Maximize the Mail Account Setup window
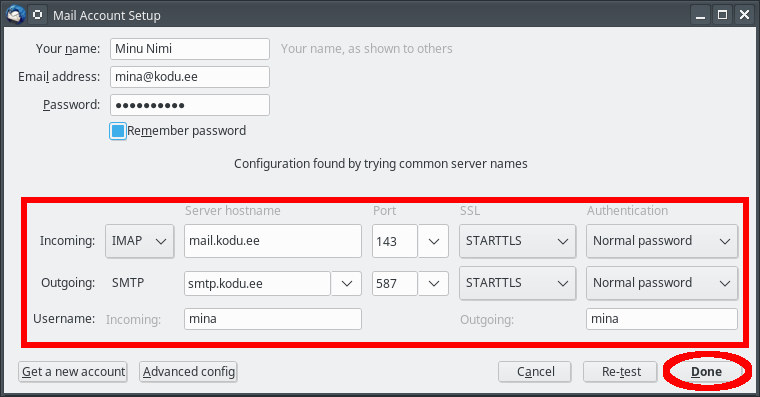The height and width of the screenshot is (397, 760). [722, 15]
